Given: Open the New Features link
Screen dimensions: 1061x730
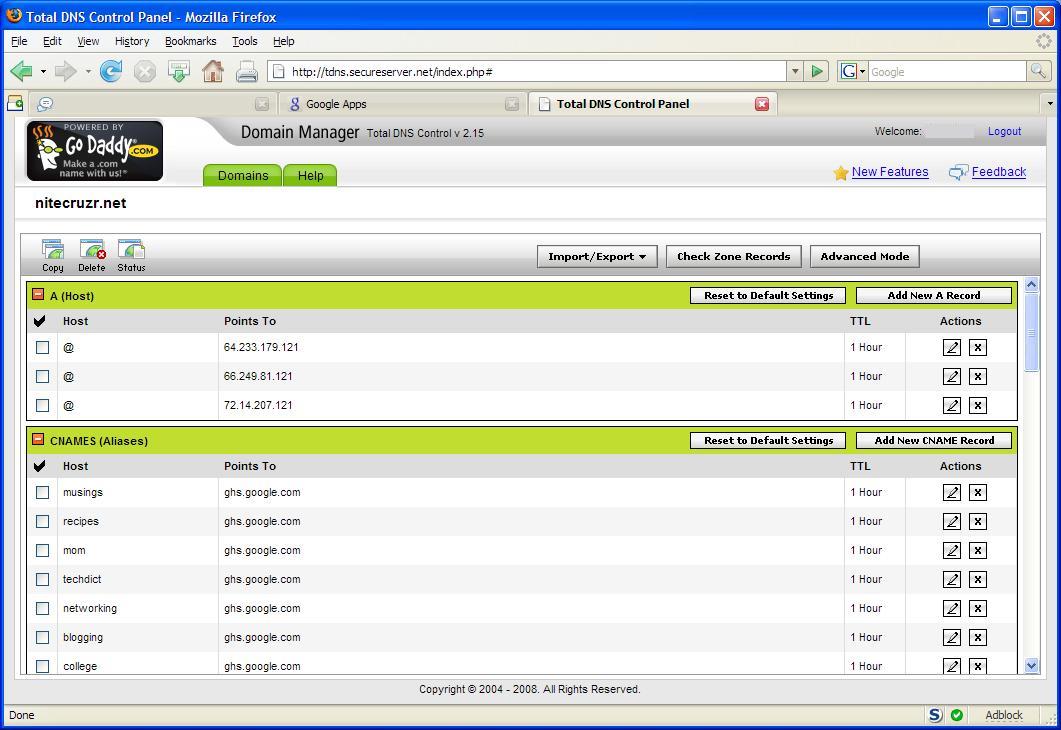Looking at the screenshot, I should tap(890, 172).
